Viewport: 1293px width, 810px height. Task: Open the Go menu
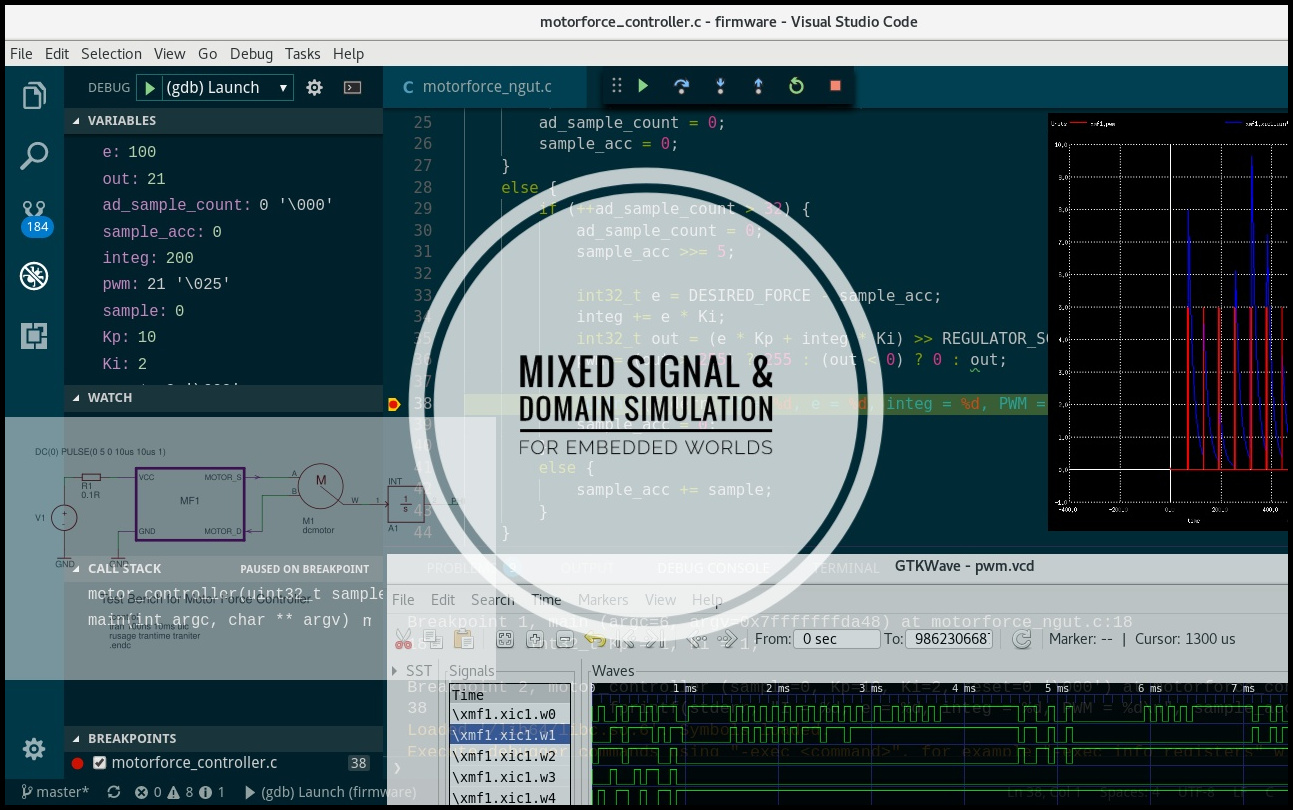click(207, 53)
